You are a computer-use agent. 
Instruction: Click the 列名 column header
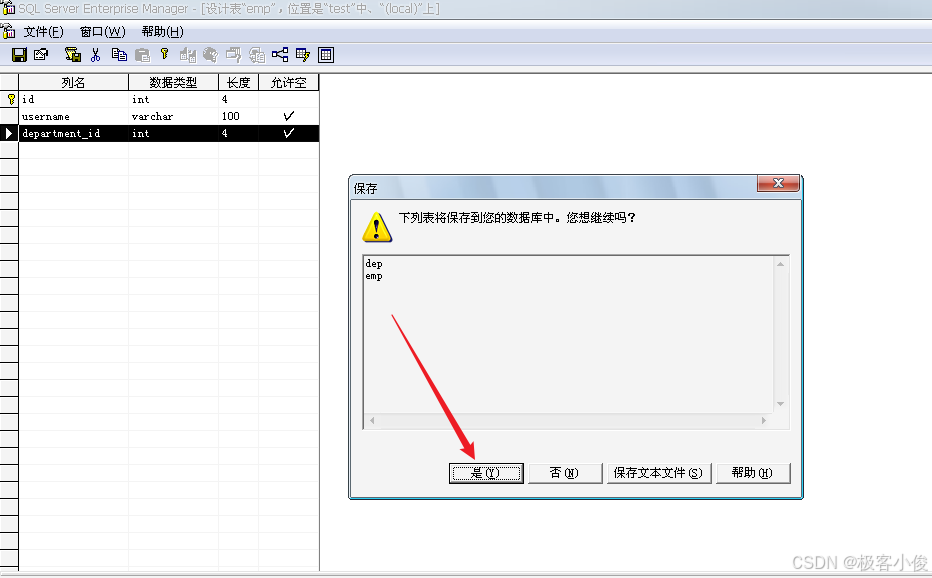point(74,82)
